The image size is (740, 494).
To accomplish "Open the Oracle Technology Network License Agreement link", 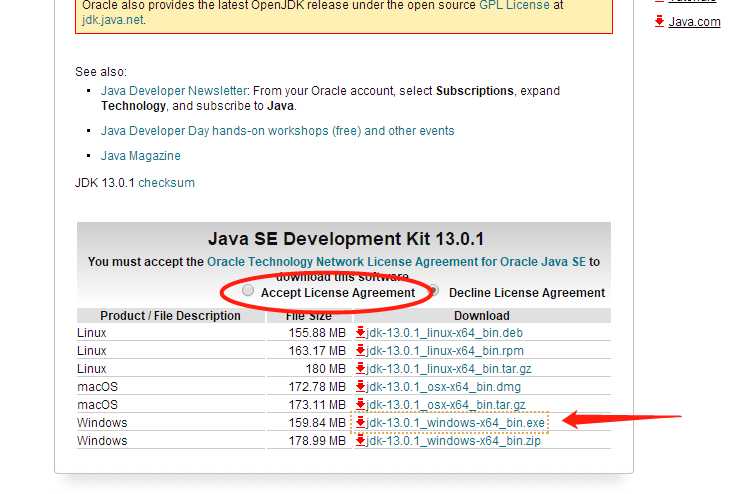I will coord(396,261).
